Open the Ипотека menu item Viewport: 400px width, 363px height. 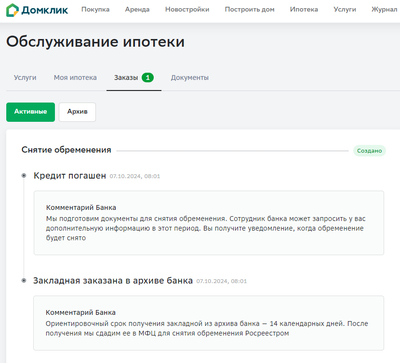pyautogui.click(x=304, y=10)
